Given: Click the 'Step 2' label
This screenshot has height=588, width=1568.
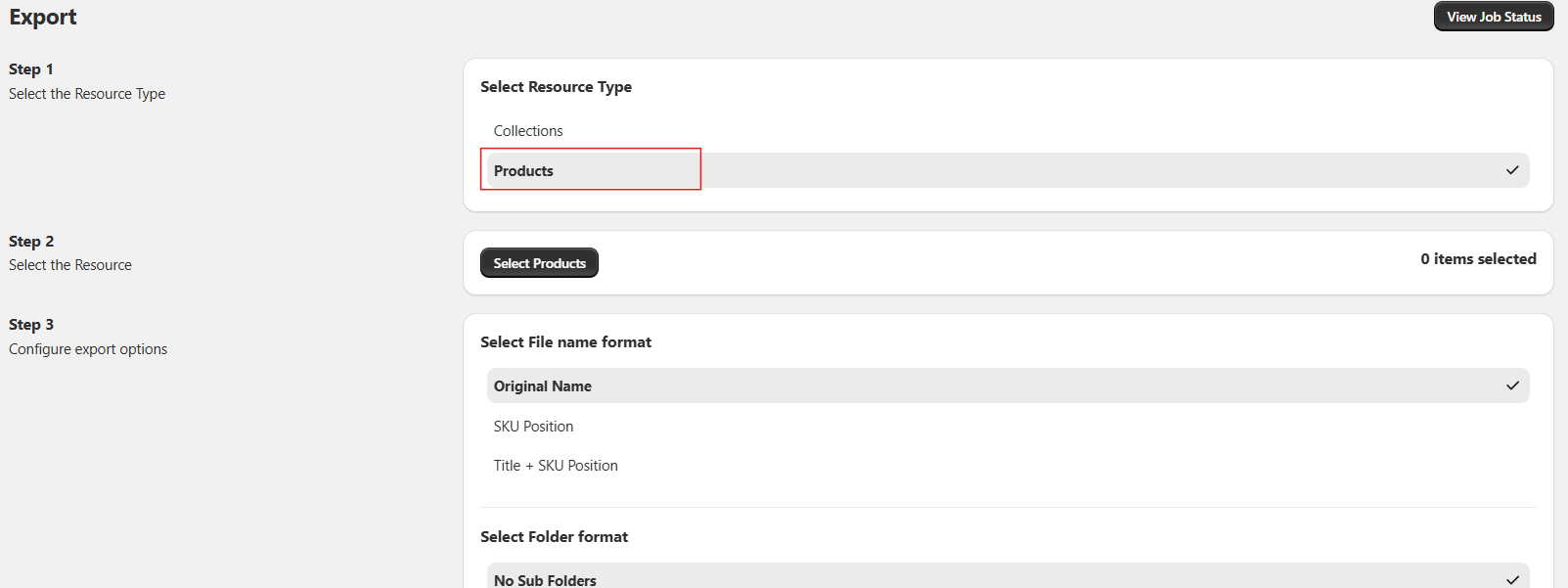Looking at the screenshot, I should coord(31,242).
